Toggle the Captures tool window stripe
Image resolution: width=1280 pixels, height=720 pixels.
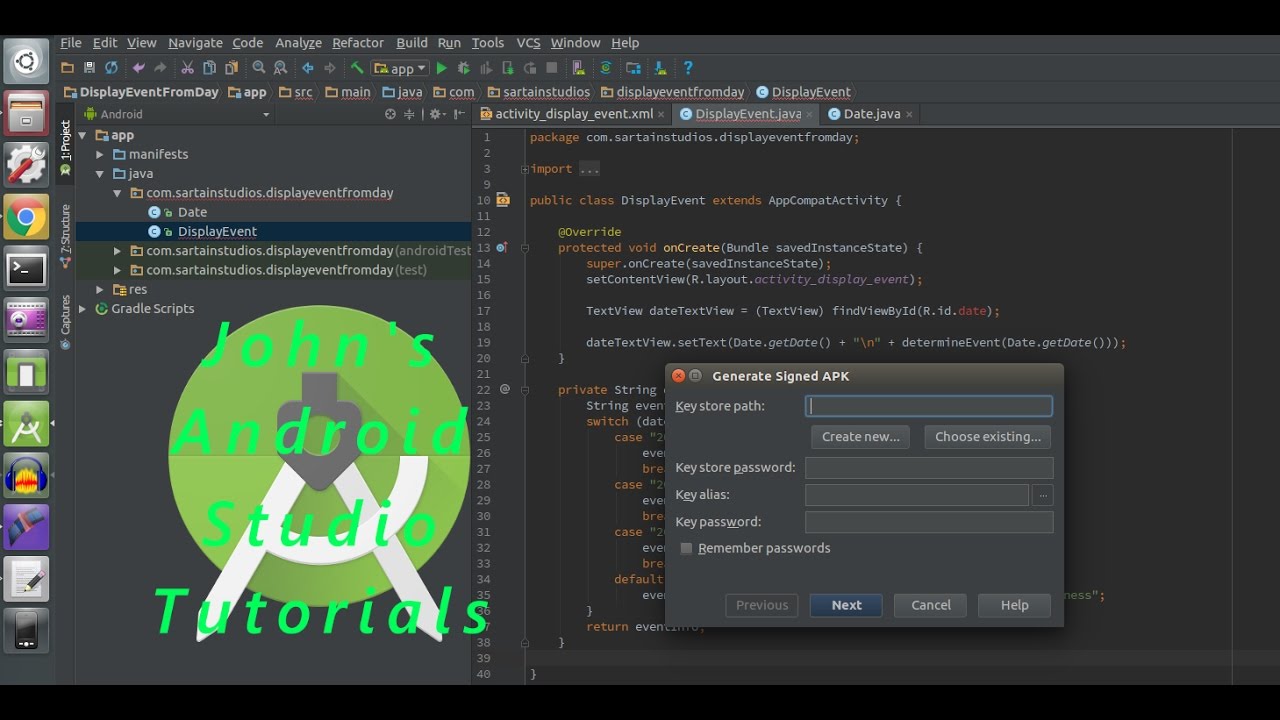click(65, 322)
